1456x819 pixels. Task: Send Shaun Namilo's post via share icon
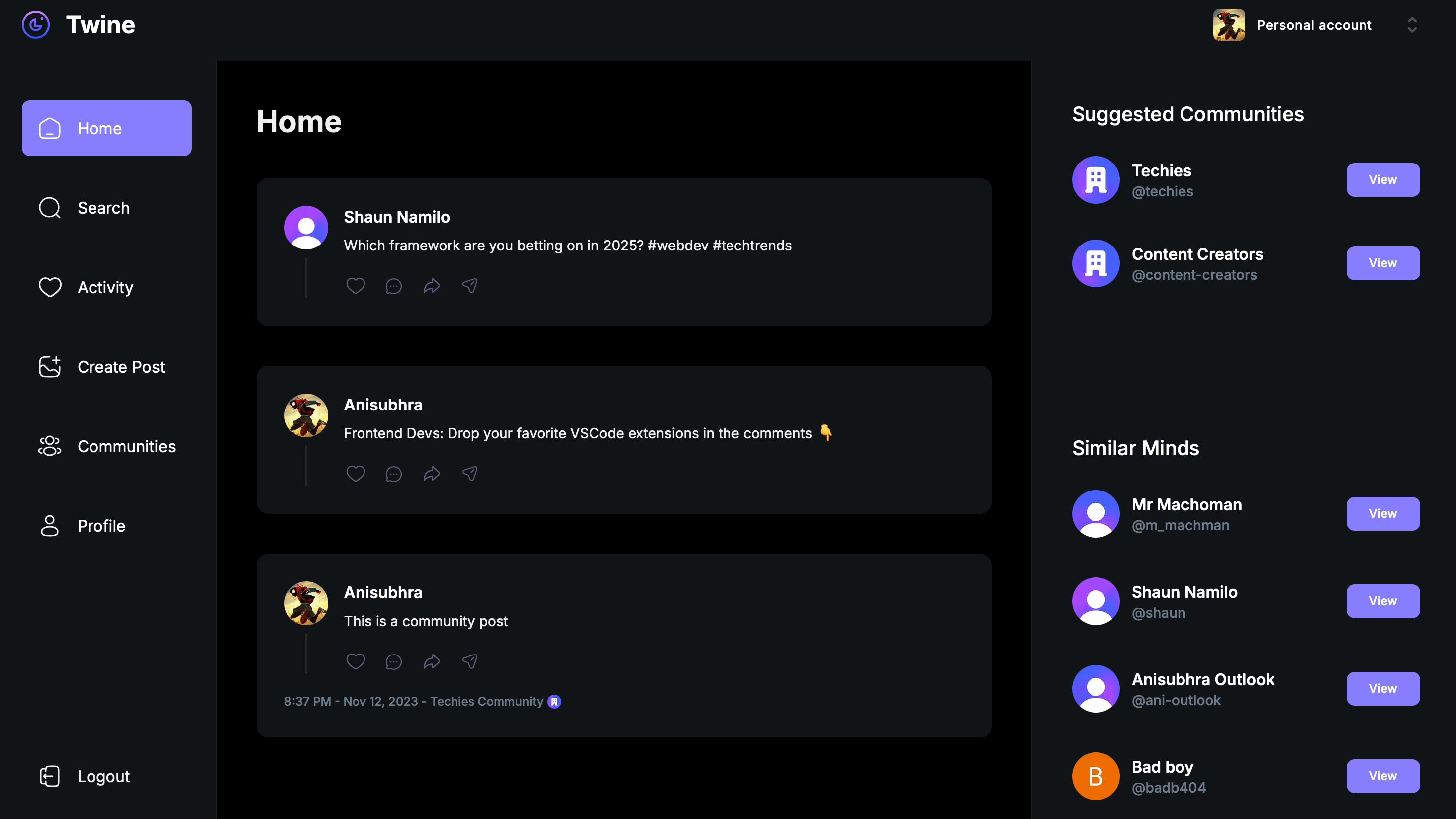(470, 286)
